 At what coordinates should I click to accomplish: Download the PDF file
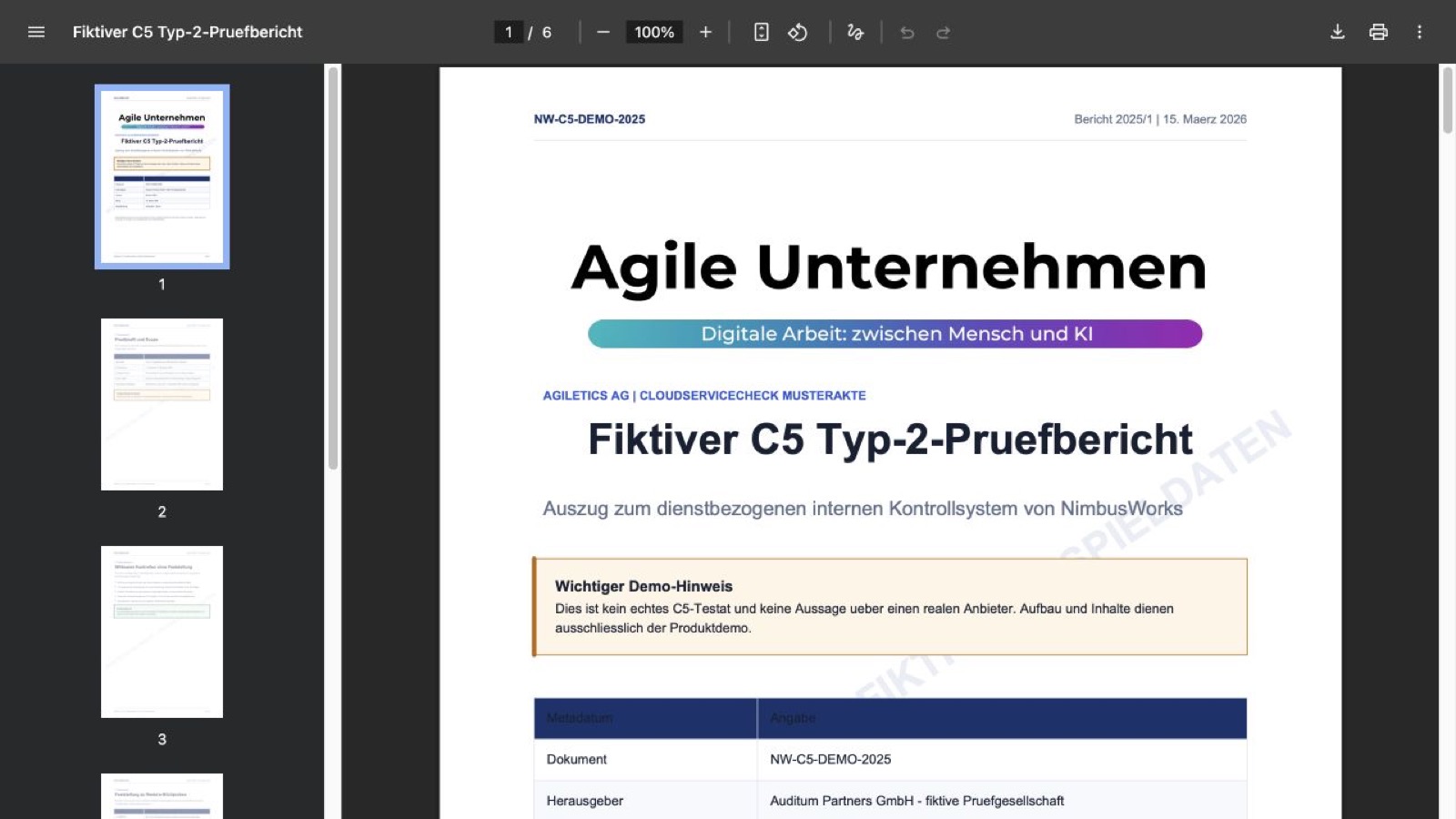[x=1338, y=32]
